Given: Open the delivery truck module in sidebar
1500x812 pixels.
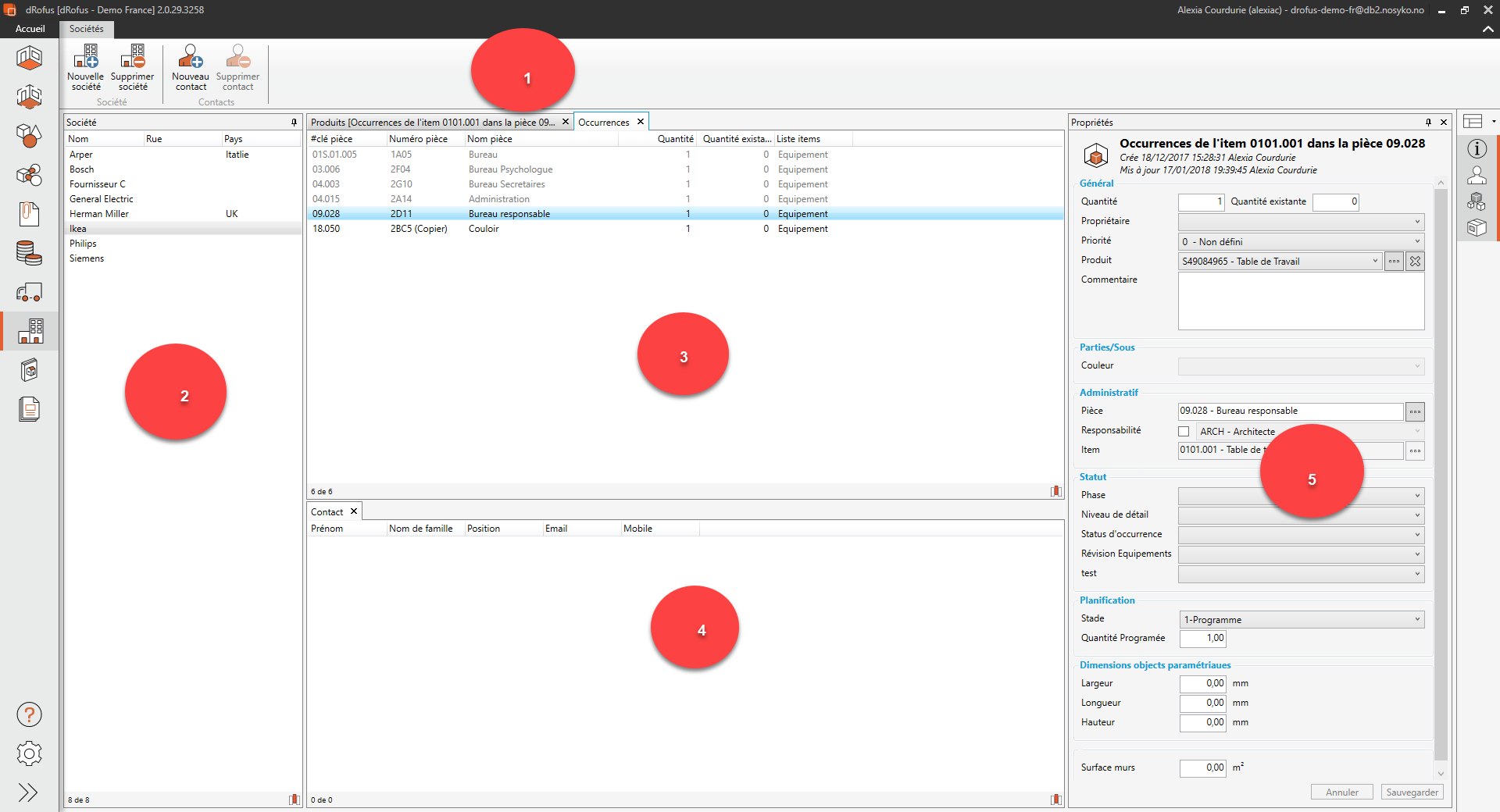Looking at the screenshot, I should (29, 293).
